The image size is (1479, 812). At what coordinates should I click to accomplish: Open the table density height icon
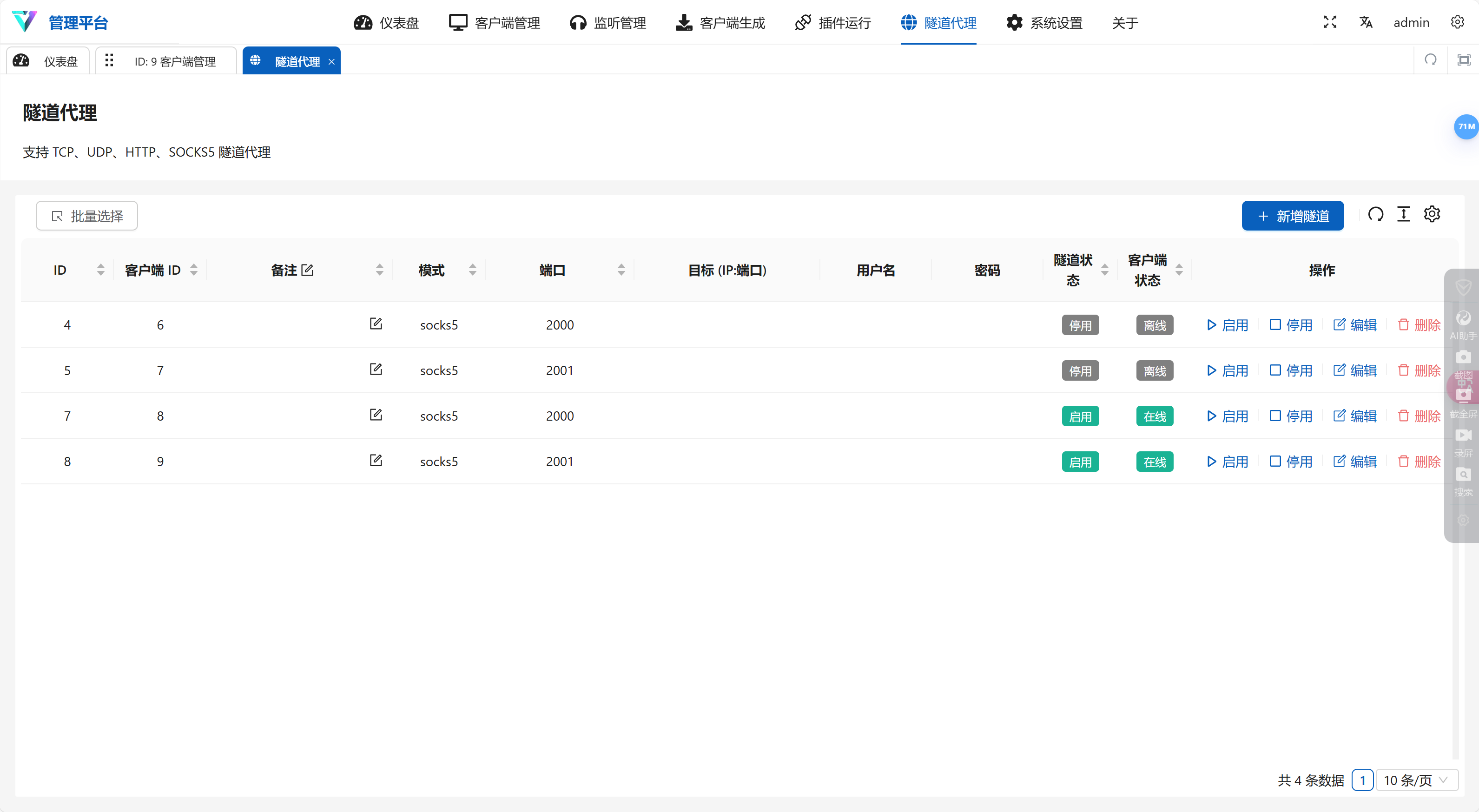[x=1403, y=215]
